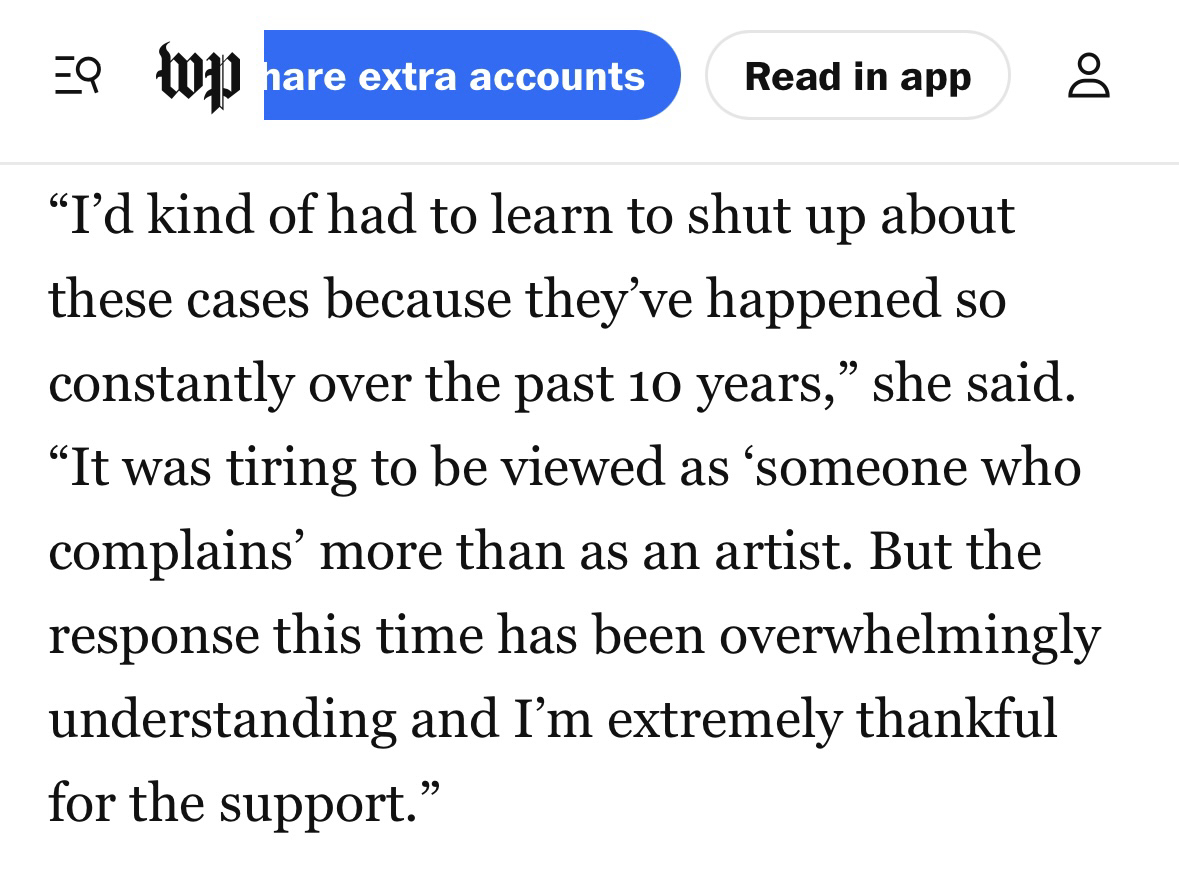Tap the blue share extra accounts button
Image resolution: width=1179 pixels, height=883 pixels.
click(472, 76)
